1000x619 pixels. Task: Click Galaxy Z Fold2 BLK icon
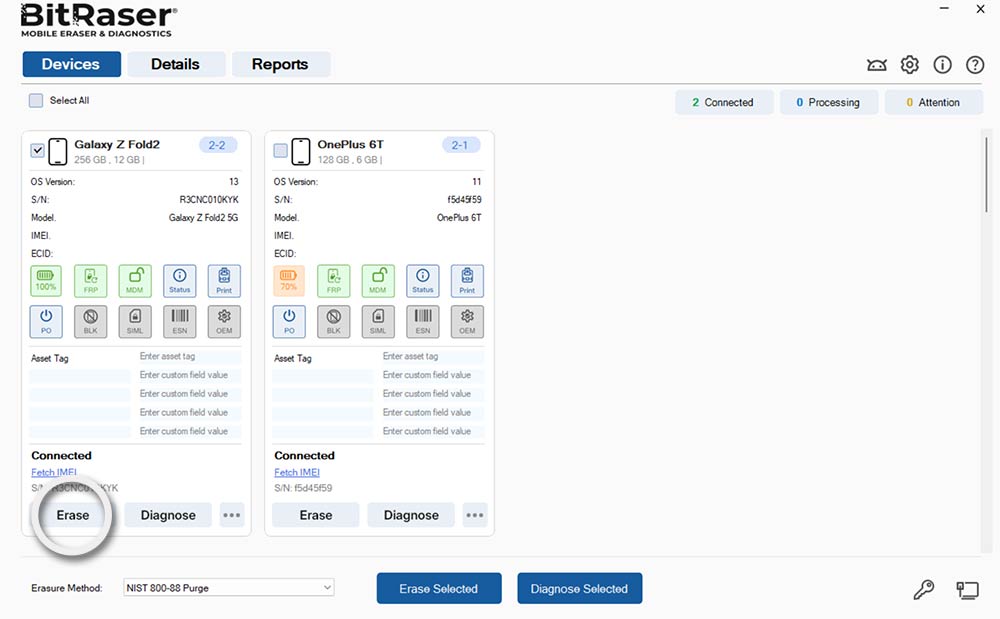tap(91, 321)
